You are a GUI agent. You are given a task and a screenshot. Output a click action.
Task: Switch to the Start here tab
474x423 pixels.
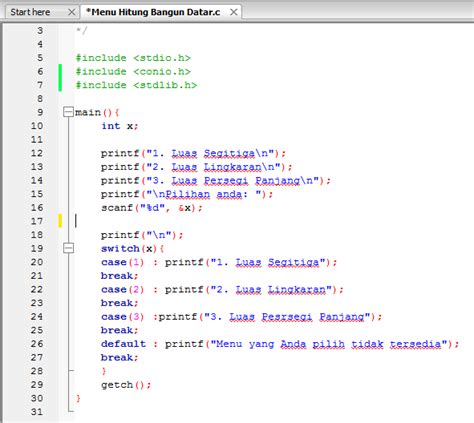tap(30, 12)
